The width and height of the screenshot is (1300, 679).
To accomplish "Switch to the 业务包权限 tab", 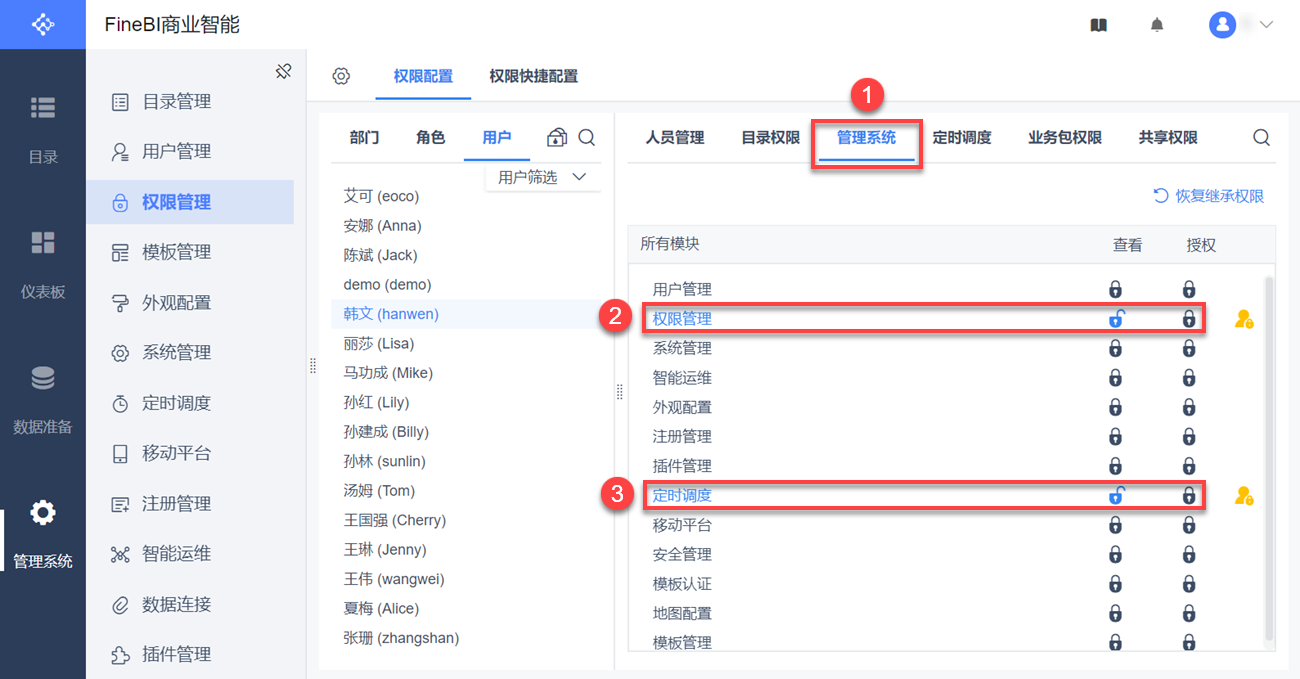I will 1065,138.
